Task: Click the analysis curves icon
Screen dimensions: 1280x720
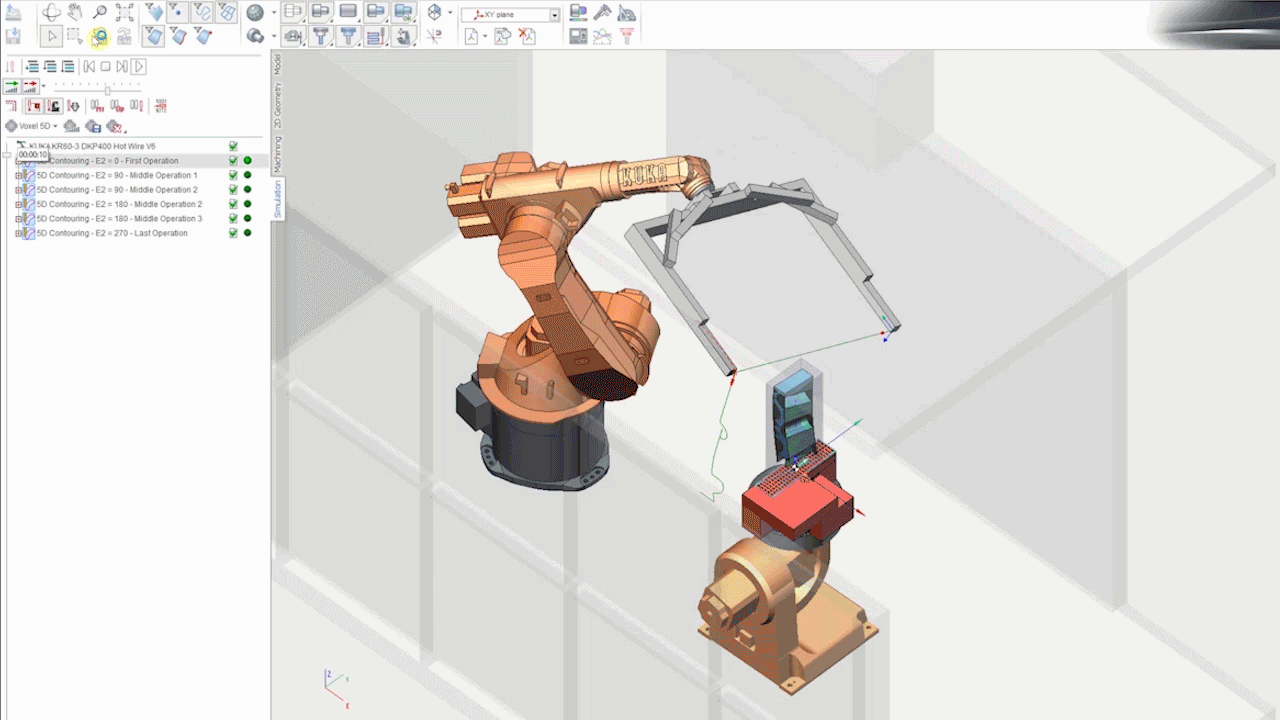Action: point(602,36)
